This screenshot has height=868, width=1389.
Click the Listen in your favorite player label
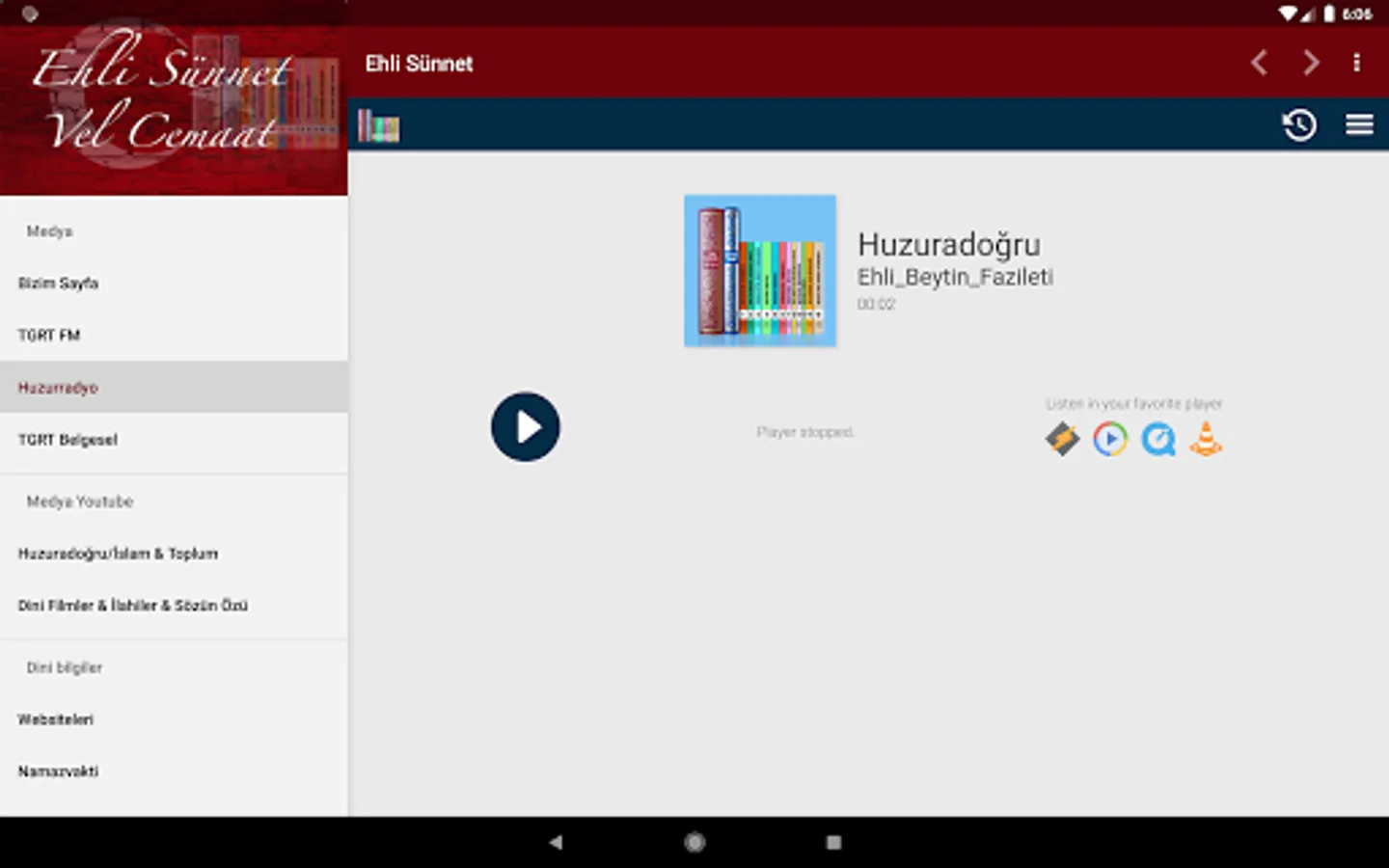pyautogui.click(x=1134, y=403)
